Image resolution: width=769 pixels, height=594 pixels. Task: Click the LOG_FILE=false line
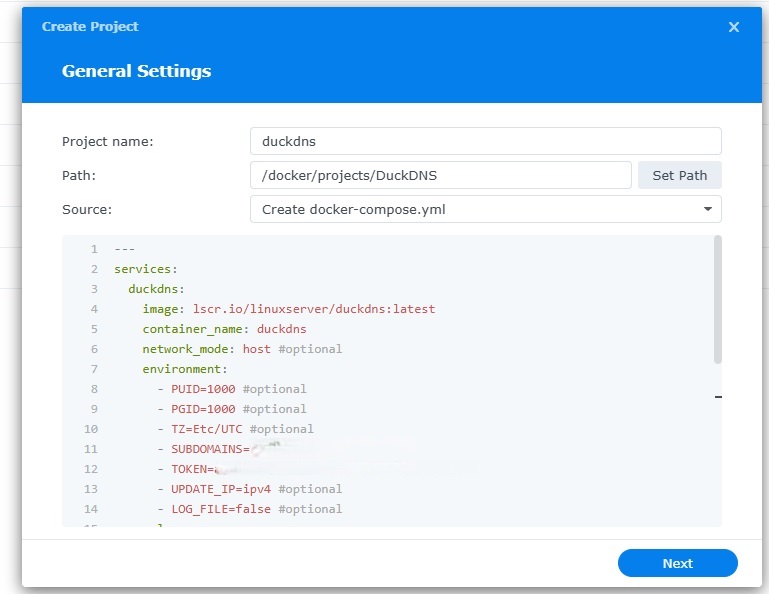pyautogui.click(x=249, y=509)
